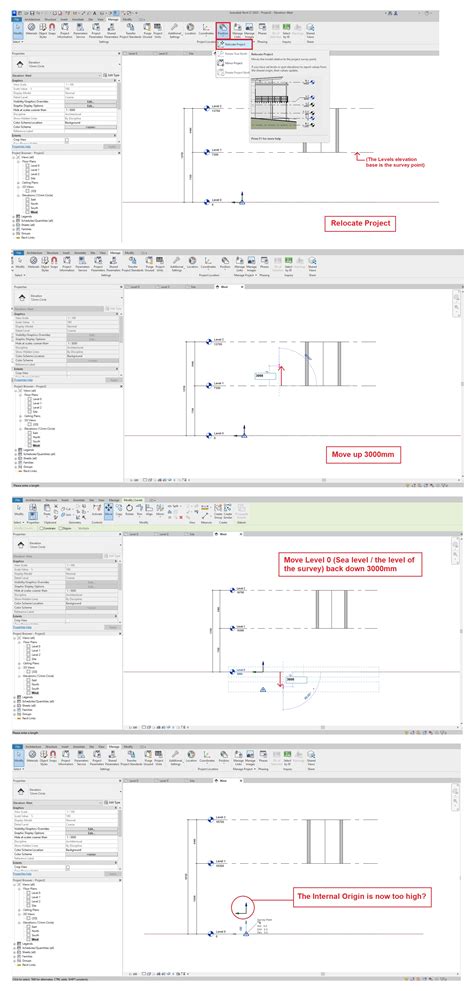
Task: Expand Legends node in top screenshot Project Browser
Action: pyautogui.click(x=15, y=216)
